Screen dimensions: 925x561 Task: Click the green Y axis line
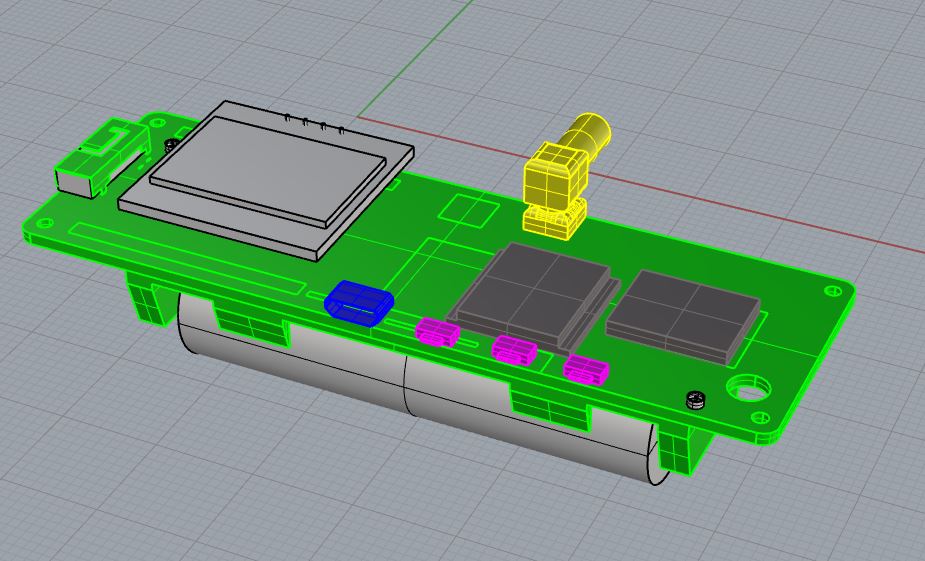(416, 58)
